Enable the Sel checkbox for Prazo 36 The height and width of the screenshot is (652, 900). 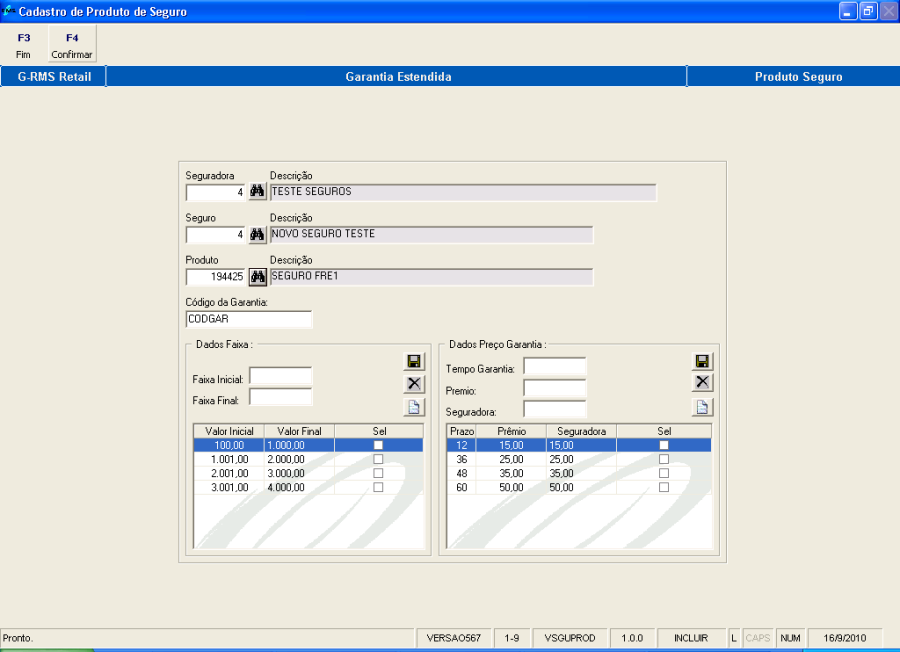pos(664,459)
